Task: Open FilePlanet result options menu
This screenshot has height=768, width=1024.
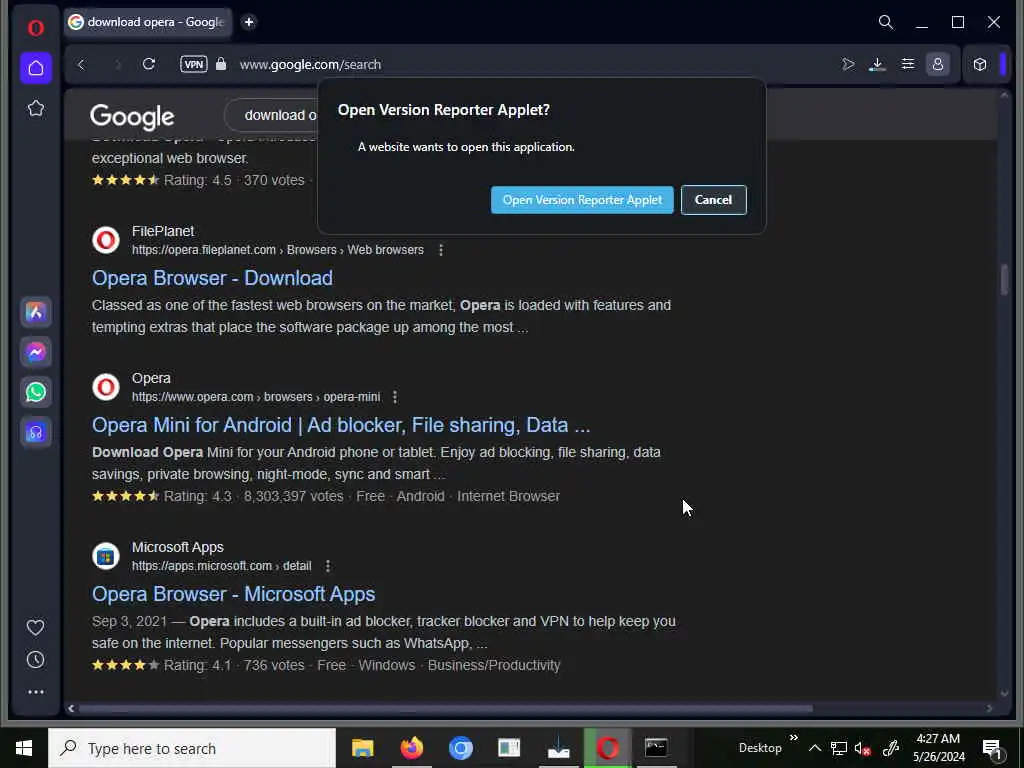Action: point(441,250)
